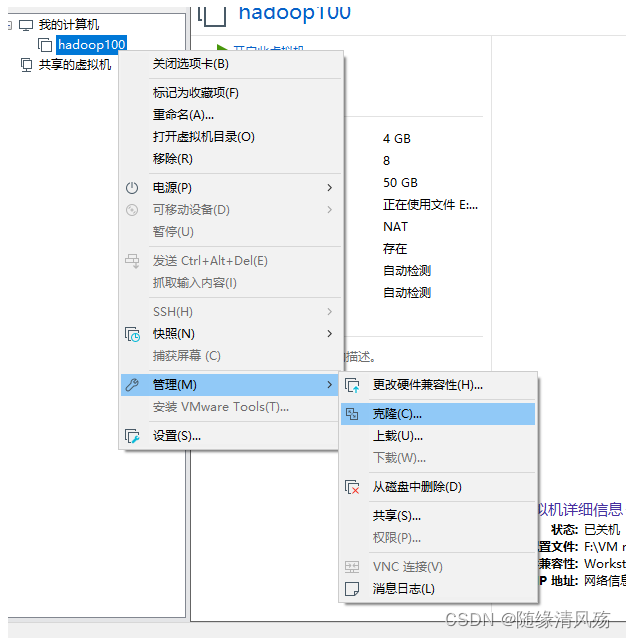Open 设置(S)... from the context menu
The image size is (626, 638).
pos(231,436)
